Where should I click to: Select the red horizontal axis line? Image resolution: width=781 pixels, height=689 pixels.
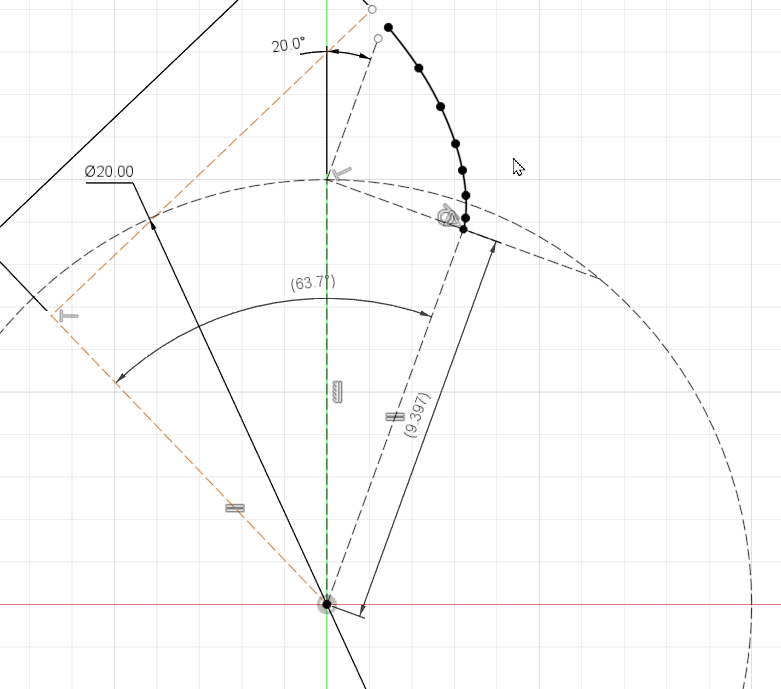600,604
